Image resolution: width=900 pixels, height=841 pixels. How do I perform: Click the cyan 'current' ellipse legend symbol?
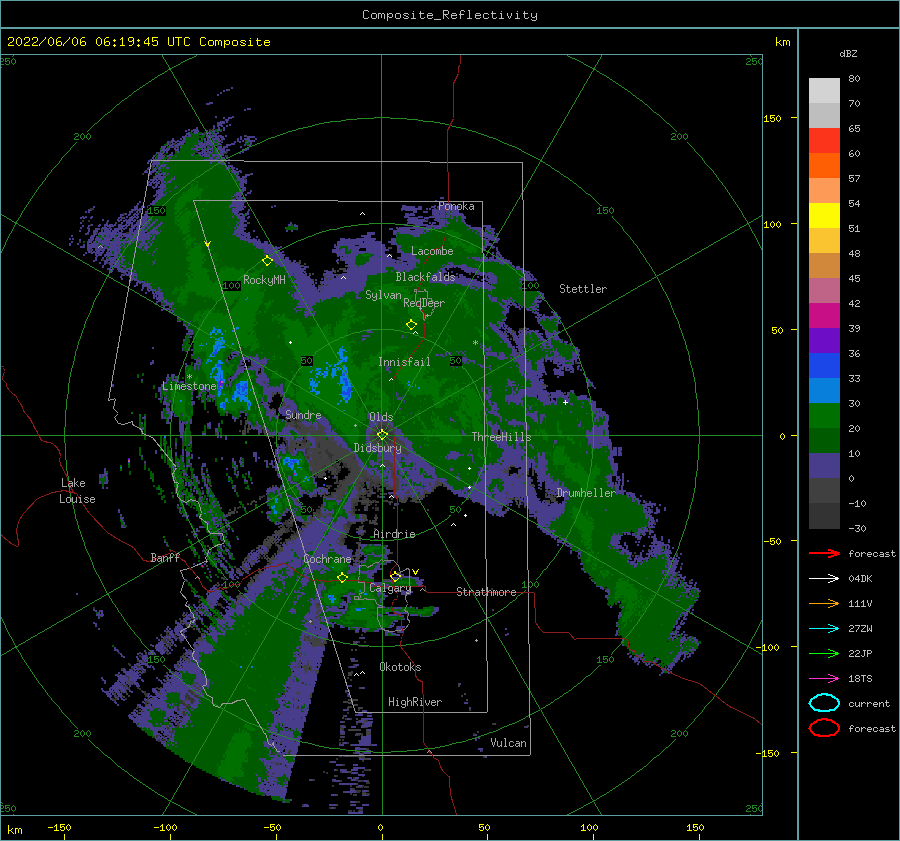pyautogui.click(x=824, y=703)
